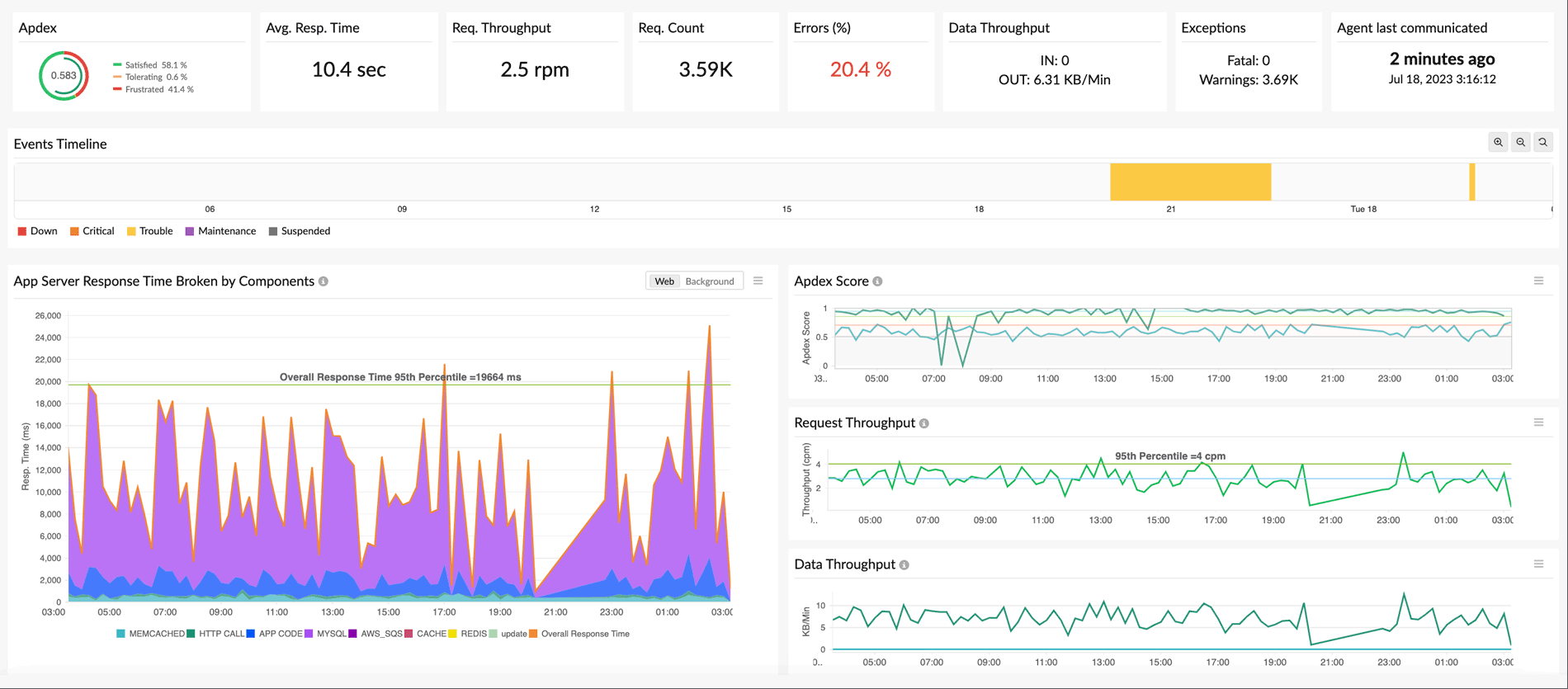
Task: Click the 20.4 % errors value
Action: click(x=860, y=70)
